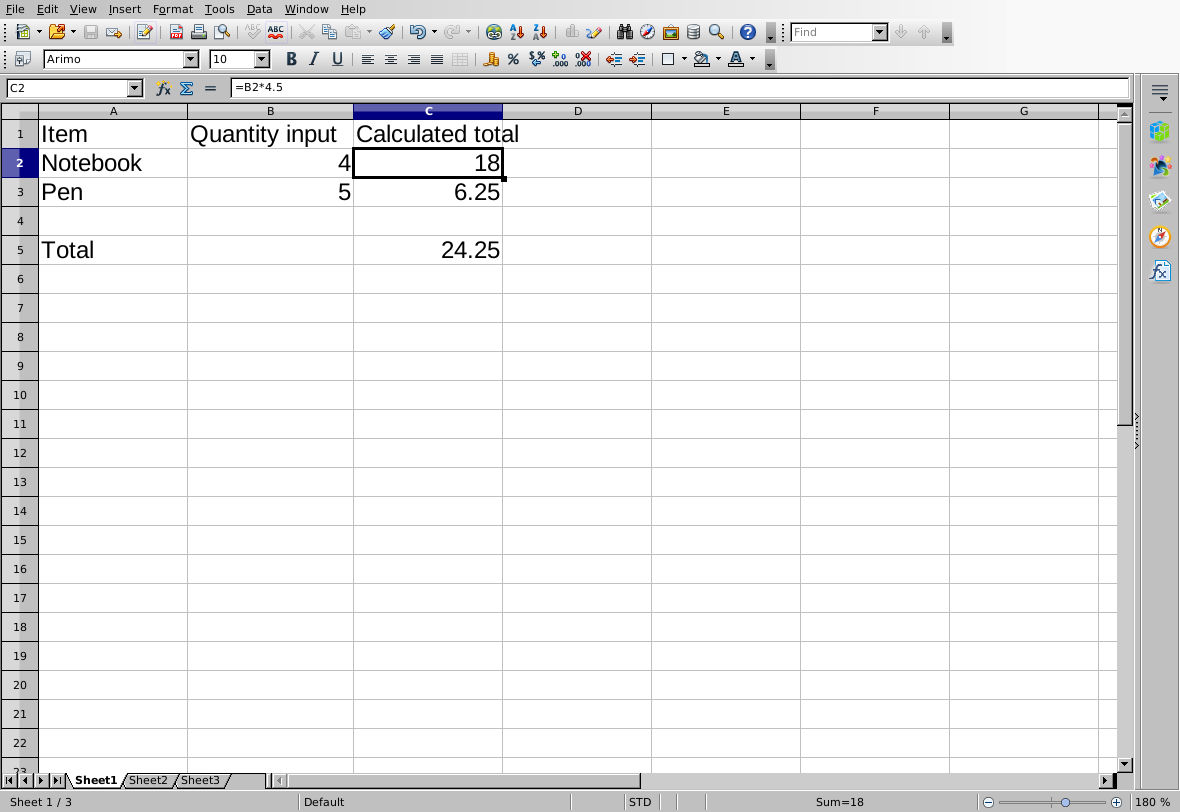Viewport: 1180px width, 812px height.
Task: Export directly as PDF
Action: [x=176, y=32]
